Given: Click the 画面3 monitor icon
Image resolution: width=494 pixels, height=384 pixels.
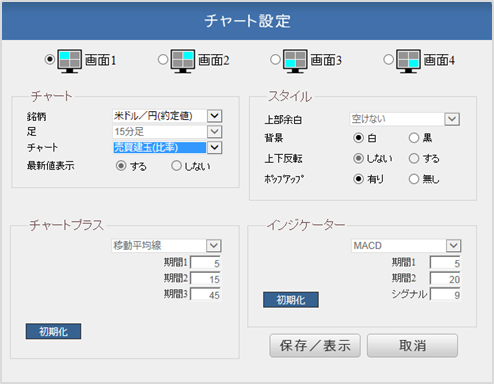Looking at the screenshot, I should (295, 61).
